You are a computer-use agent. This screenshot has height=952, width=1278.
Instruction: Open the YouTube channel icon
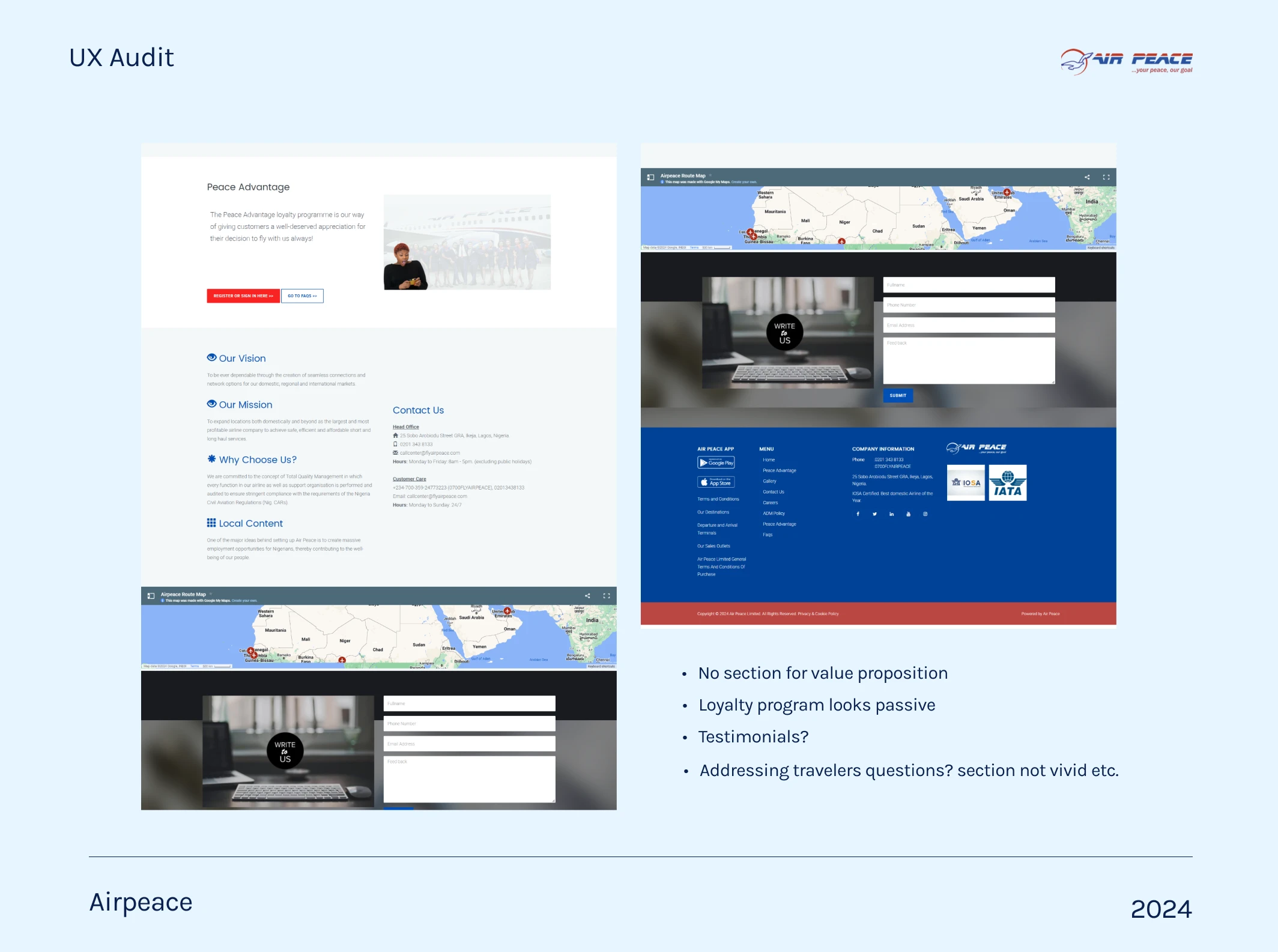coord(908,514)
